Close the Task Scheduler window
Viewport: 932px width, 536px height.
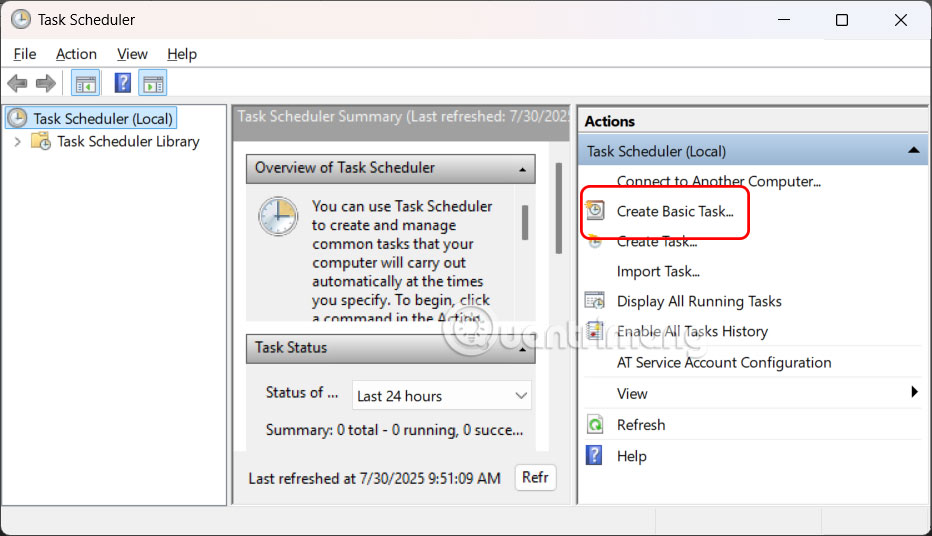click(900, 20)
